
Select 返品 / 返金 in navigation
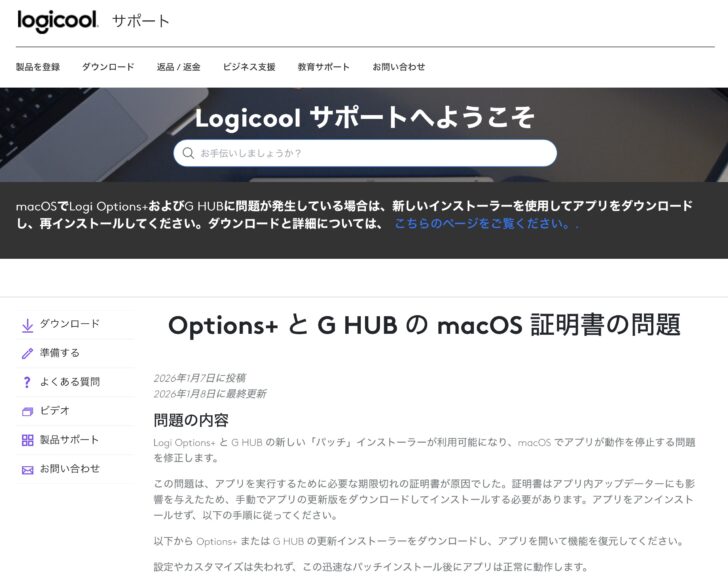178,67
